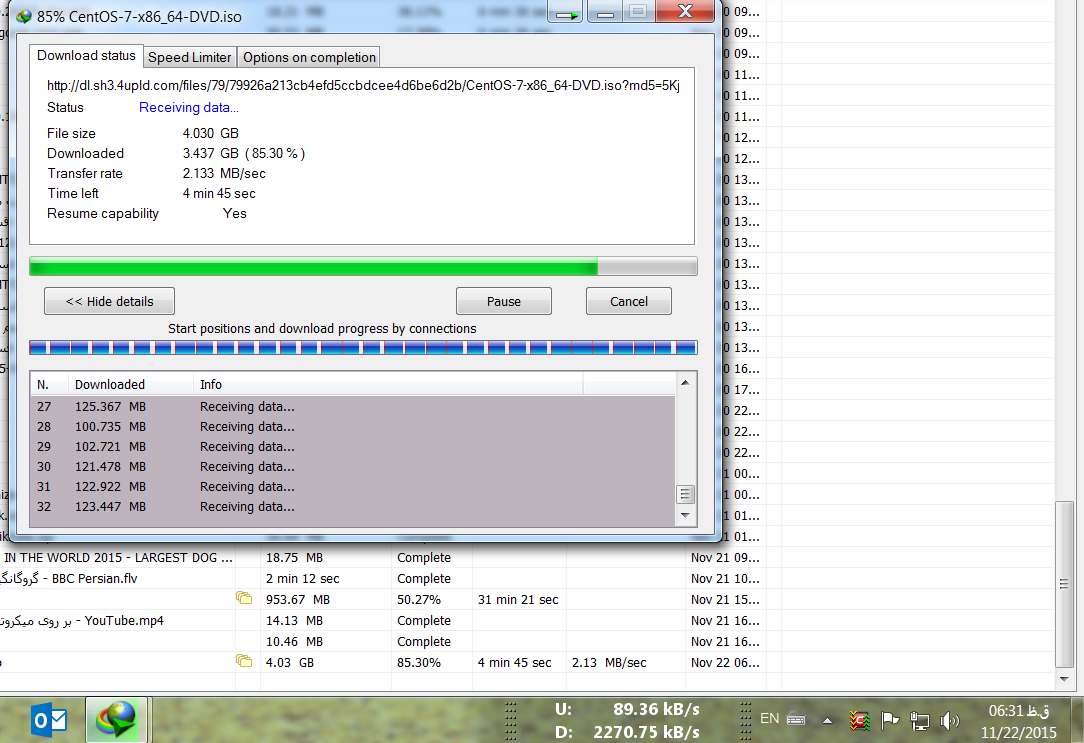Click the download speed 2270.75 kB/s readout
Screen dimensions: 1084x743
pos(646,732)
